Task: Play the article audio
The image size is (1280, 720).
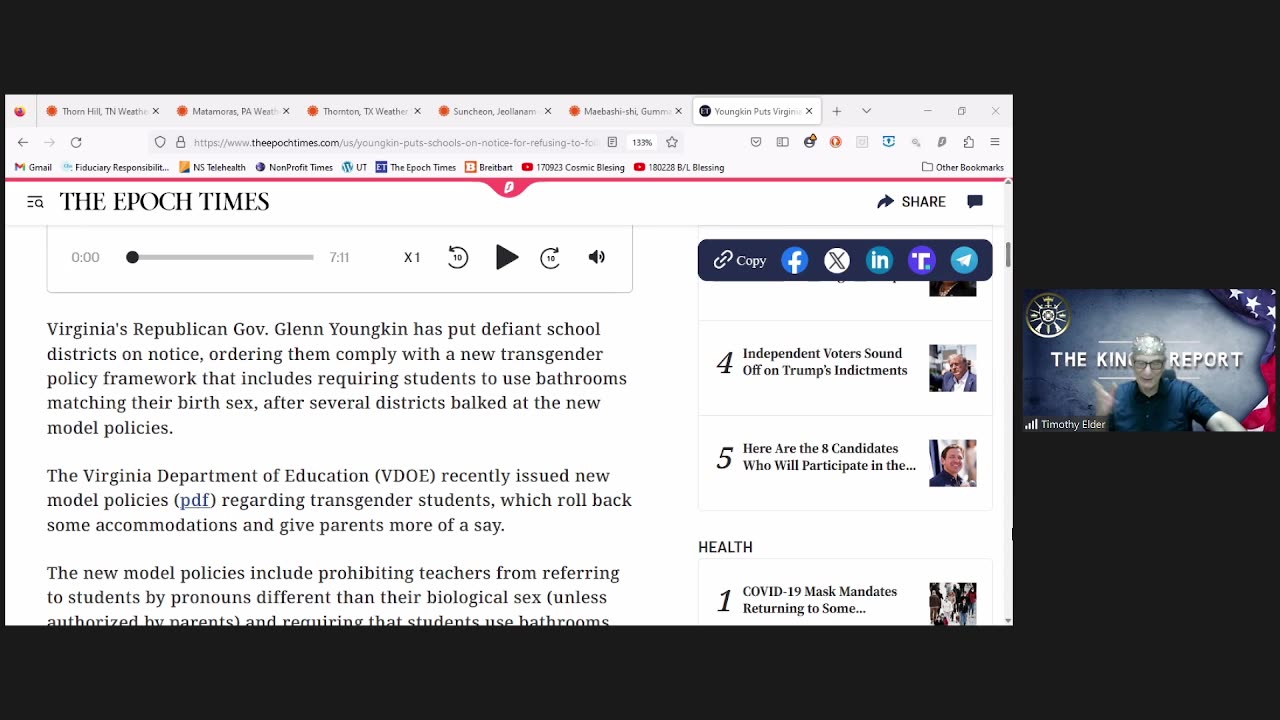Action: [x=507, y=257]
